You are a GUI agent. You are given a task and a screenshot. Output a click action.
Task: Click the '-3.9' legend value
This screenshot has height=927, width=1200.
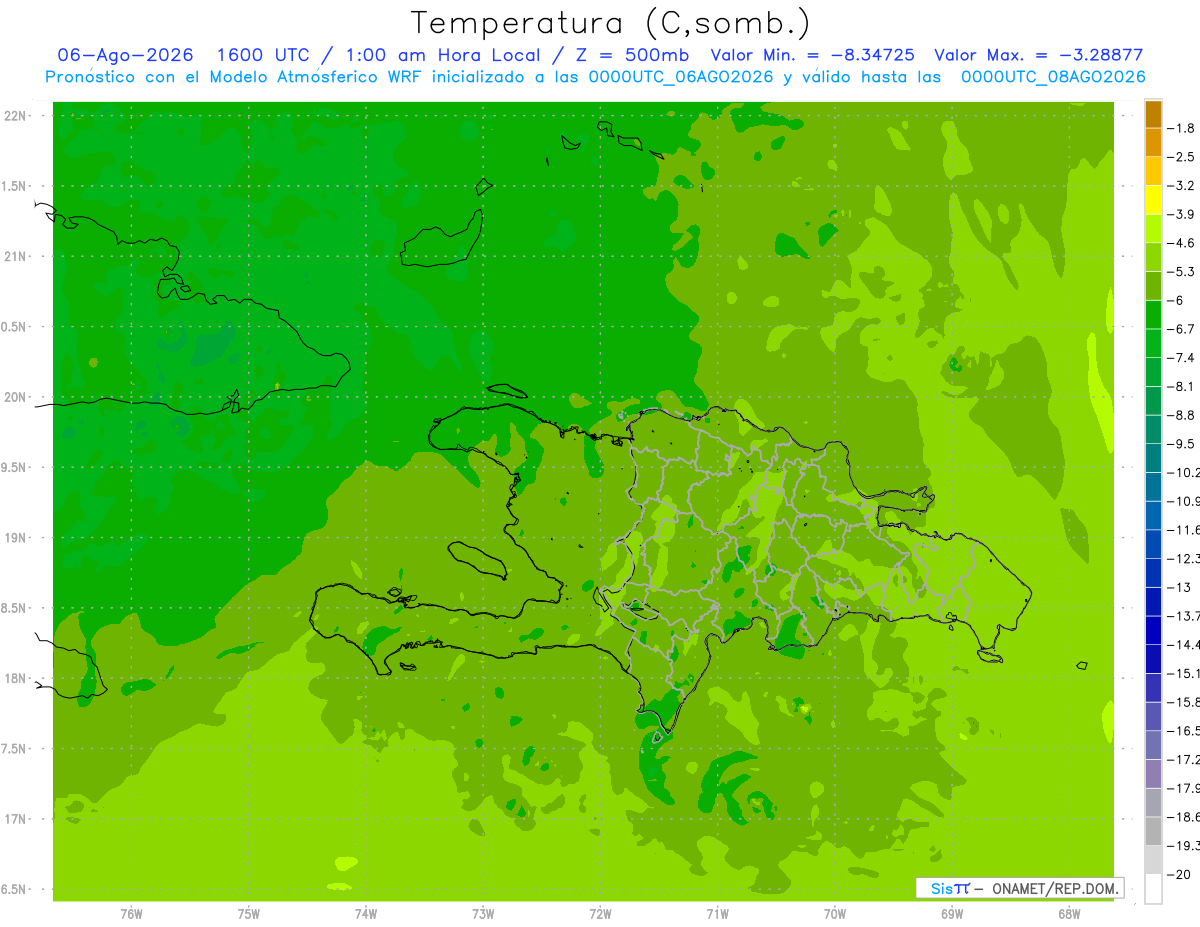1181,214
